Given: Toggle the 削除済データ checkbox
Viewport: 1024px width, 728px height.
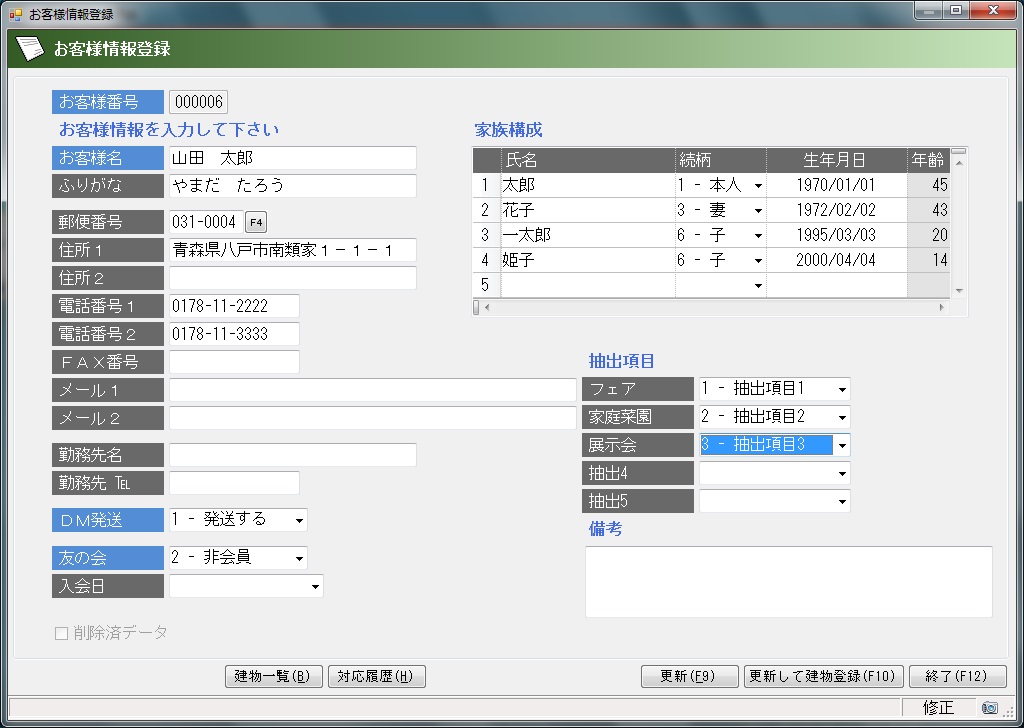Looking at the screenshot, I should (x=62, y=633).
